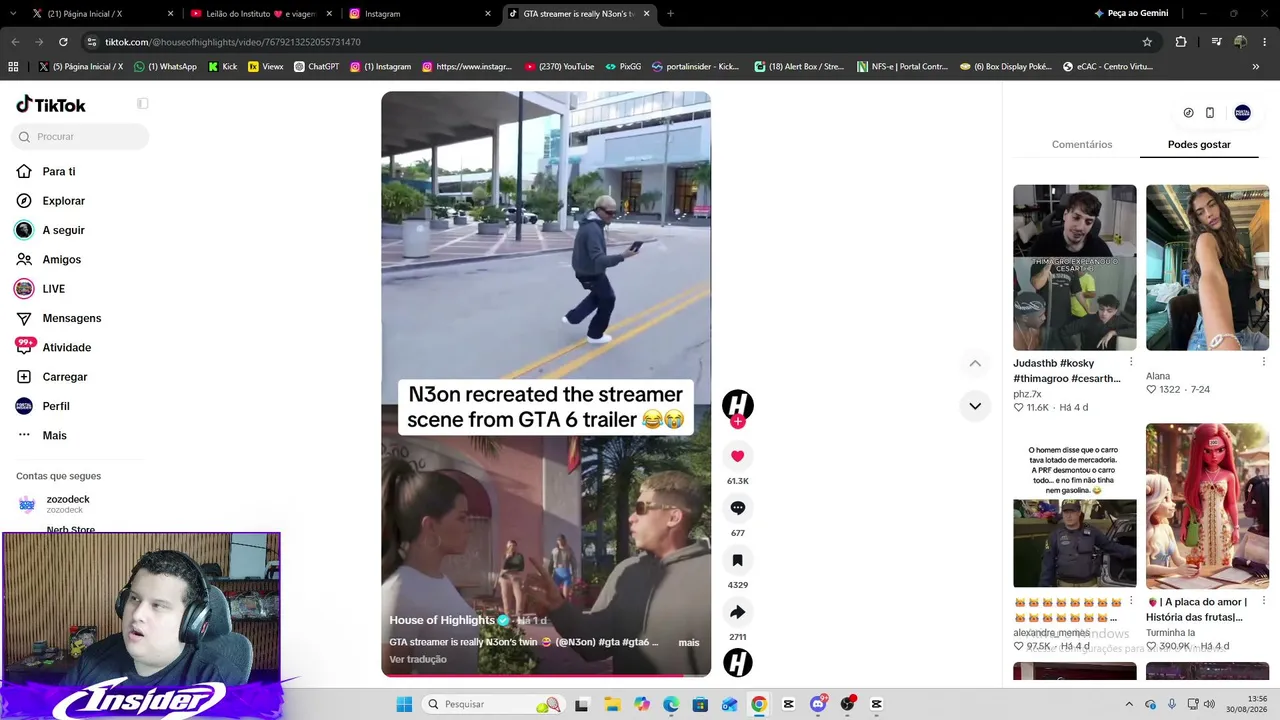Open the Alana video thumbnail

[x=1207, y=267]
